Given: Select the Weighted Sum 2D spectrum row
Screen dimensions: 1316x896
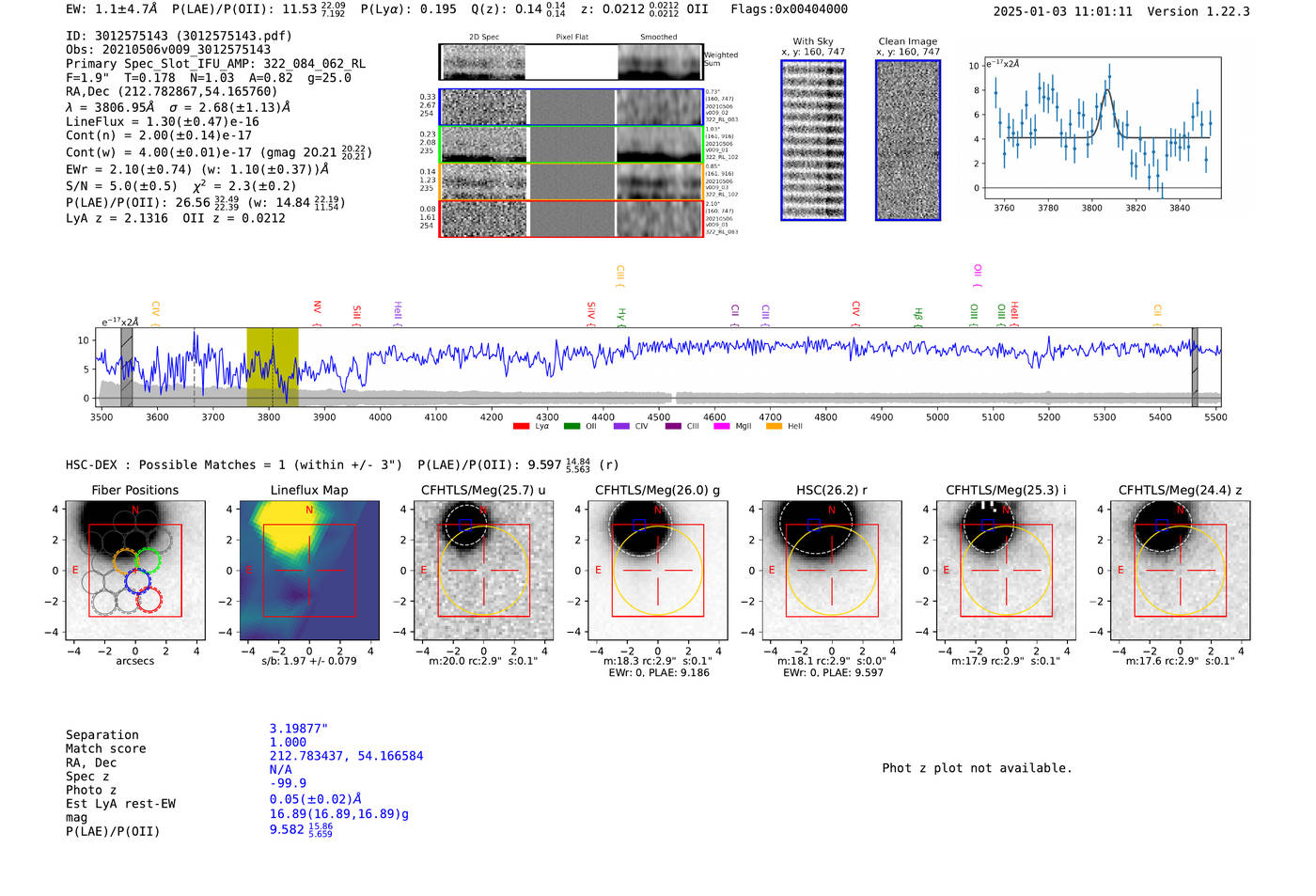Looking at the screenshot, I should coord(572,62).
